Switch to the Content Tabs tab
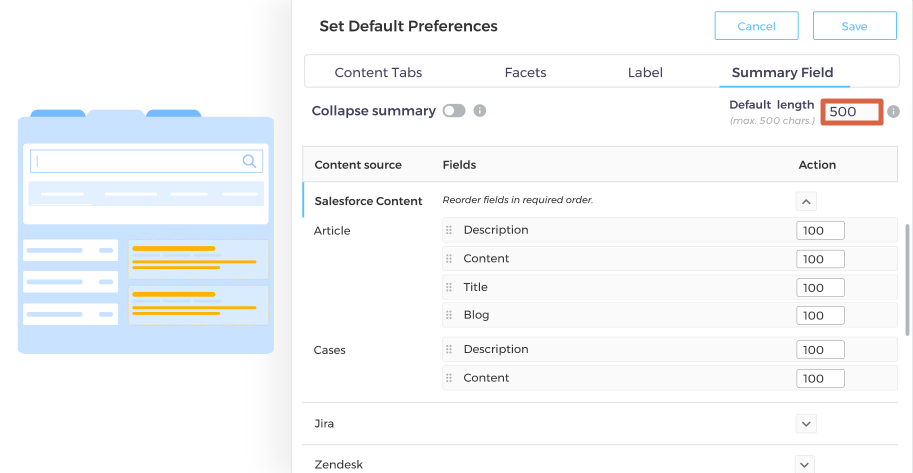The height and width of the screenshot is (473, 913). pos(378,73)
